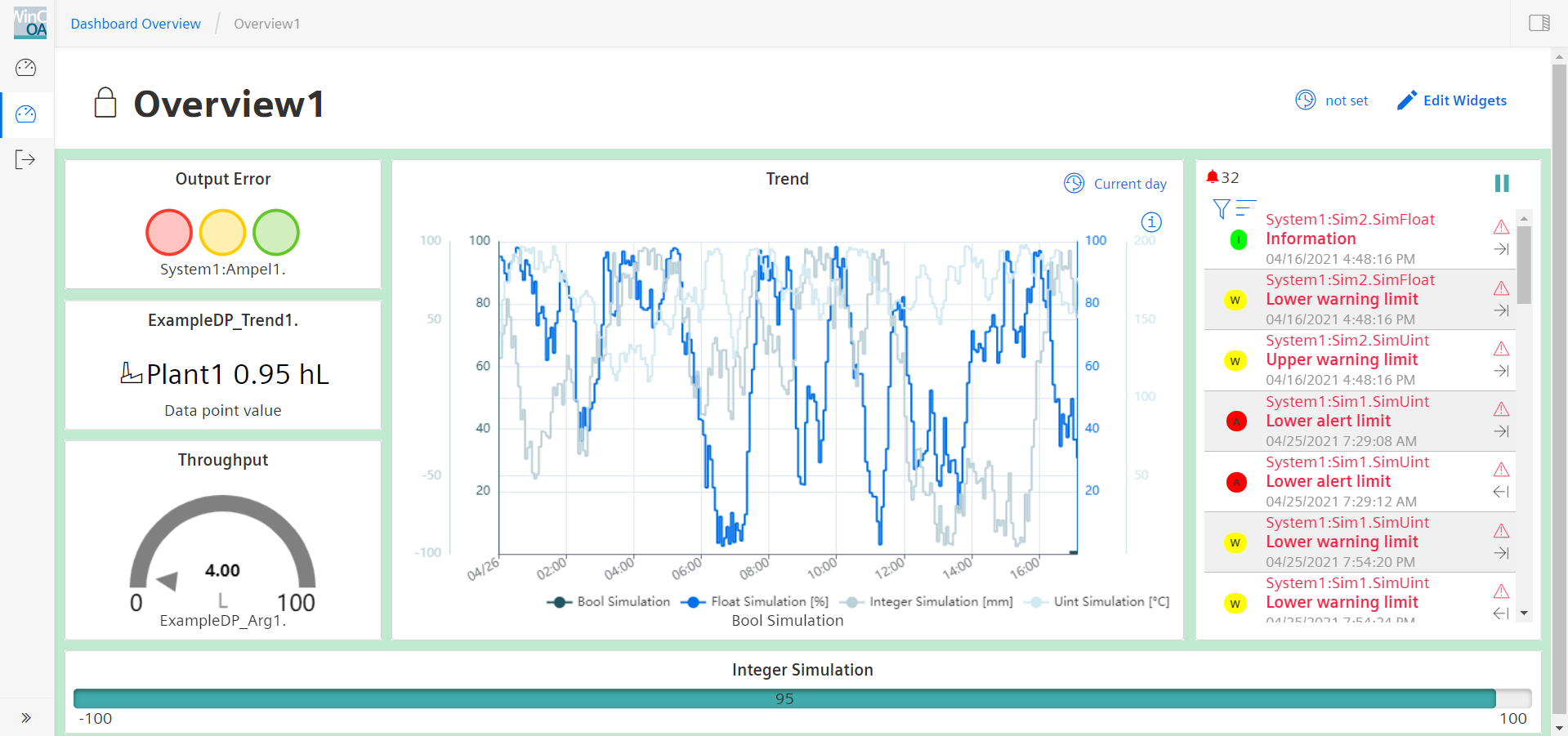This screenshot has height=736, width=1568.
Task: Click the red alarm bell counter icon
Action: tap(1213, 177)
